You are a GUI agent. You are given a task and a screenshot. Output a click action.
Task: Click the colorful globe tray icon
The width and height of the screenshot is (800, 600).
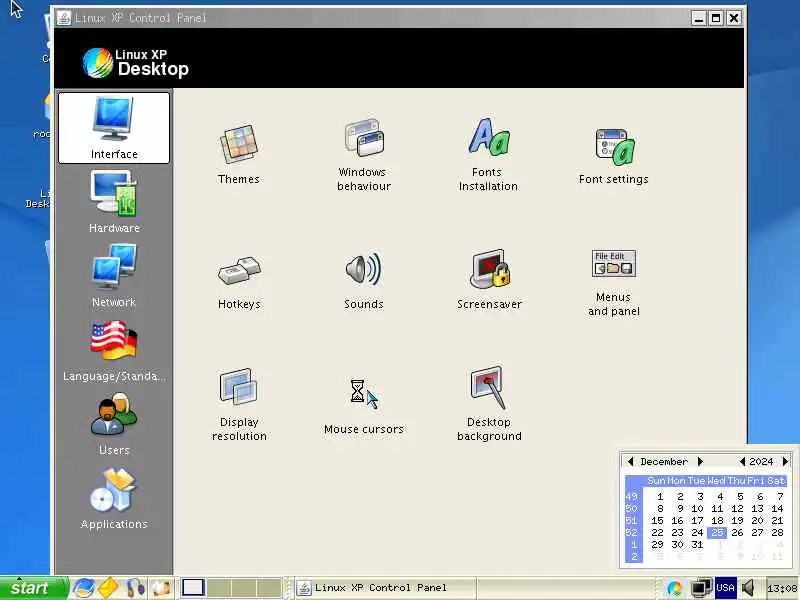(674, 588)
